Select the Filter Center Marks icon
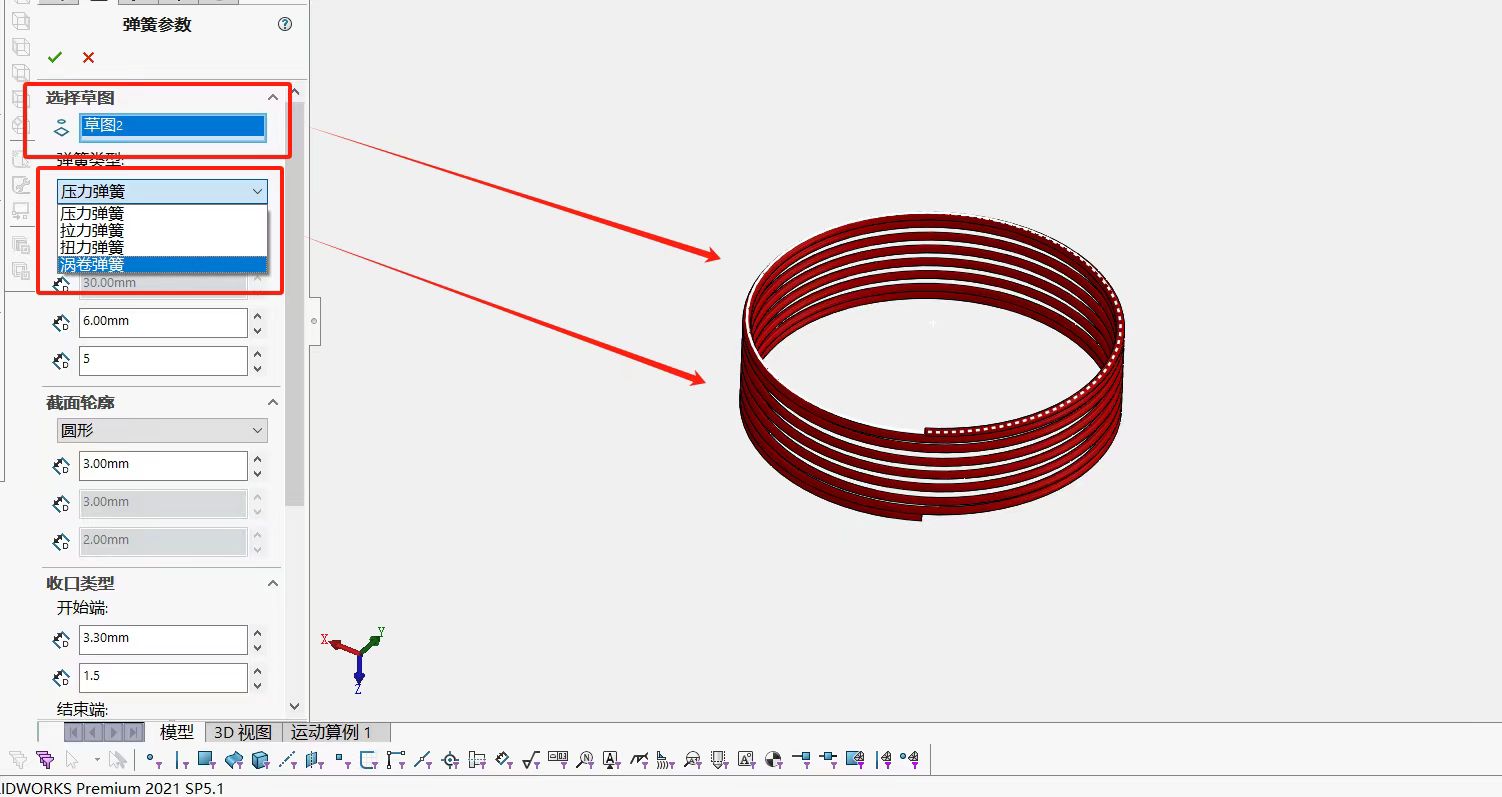The width and height of the screenshot is (1502, 797). point(451,760)
